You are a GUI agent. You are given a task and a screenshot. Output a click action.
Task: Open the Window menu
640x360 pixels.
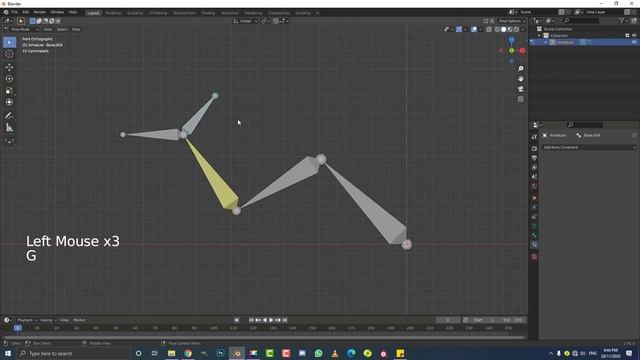click(x=57, y=12)
